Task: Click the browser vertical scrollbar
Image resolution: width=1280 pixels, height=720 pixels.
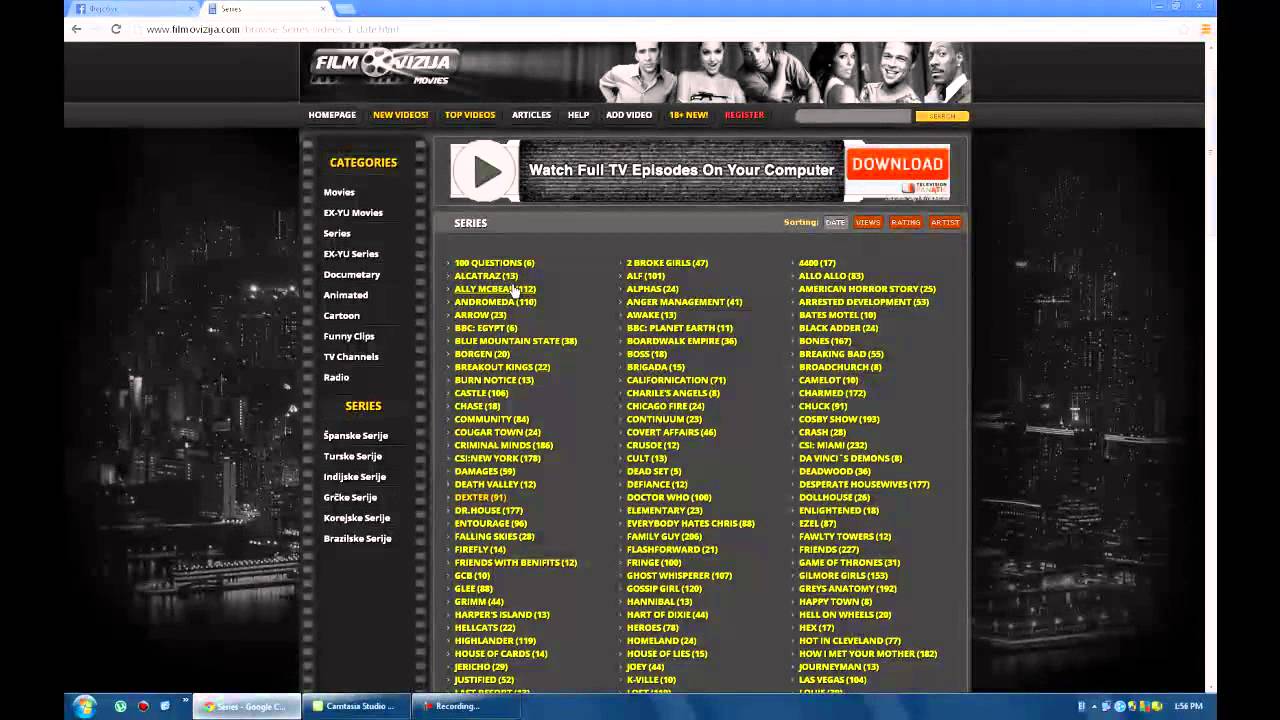Action: click(x=1211, y=365)
